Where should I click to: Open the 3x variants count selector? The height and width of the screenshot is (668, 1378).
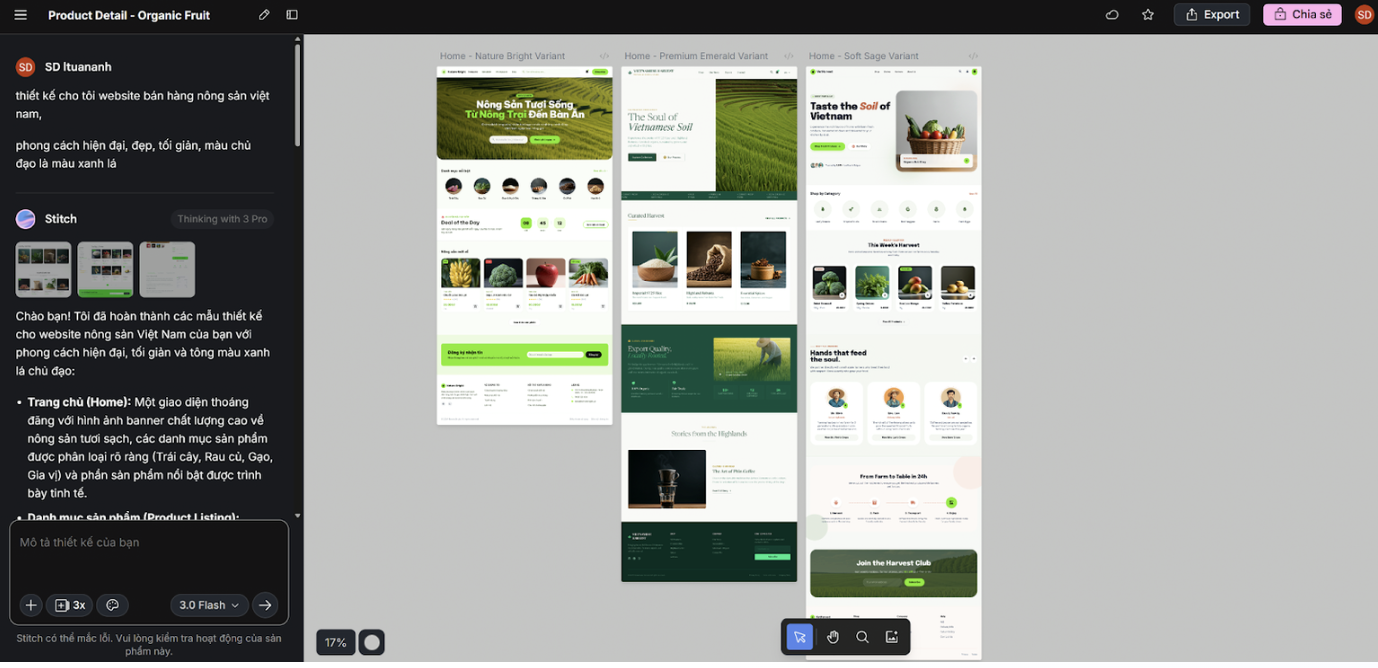(70, 605)
